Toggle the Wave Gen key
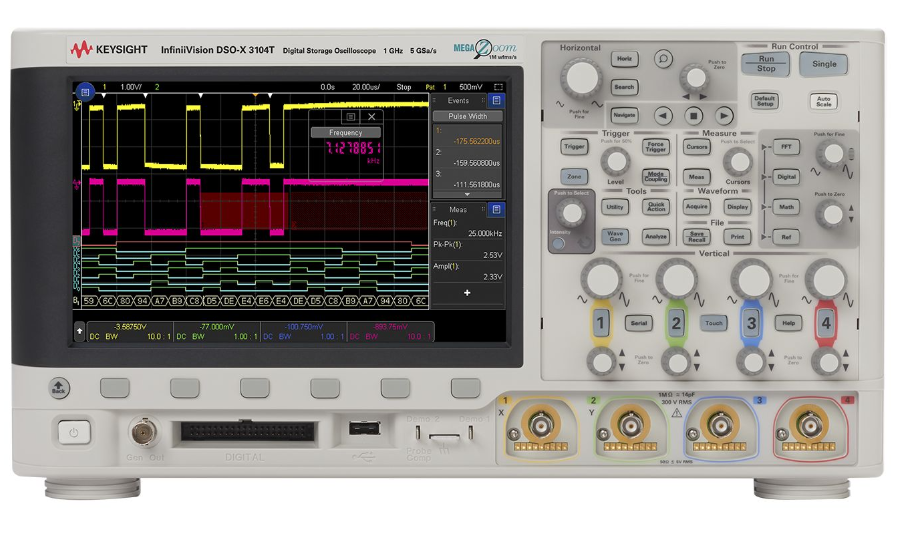The image size is (915, 541). pos(614,236)
